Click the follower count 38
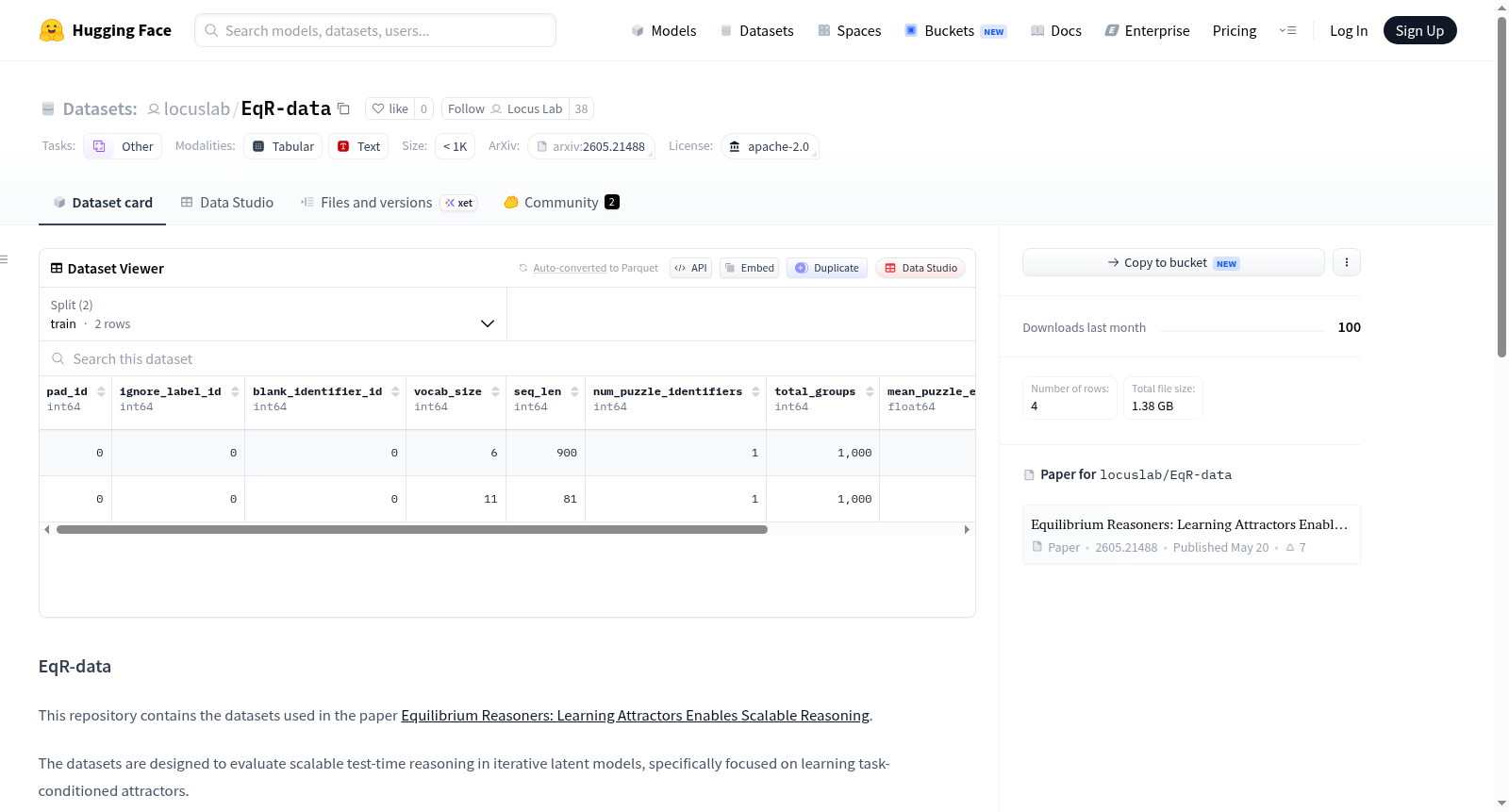This screenshot has height=812, width=1509. point(581,108)
